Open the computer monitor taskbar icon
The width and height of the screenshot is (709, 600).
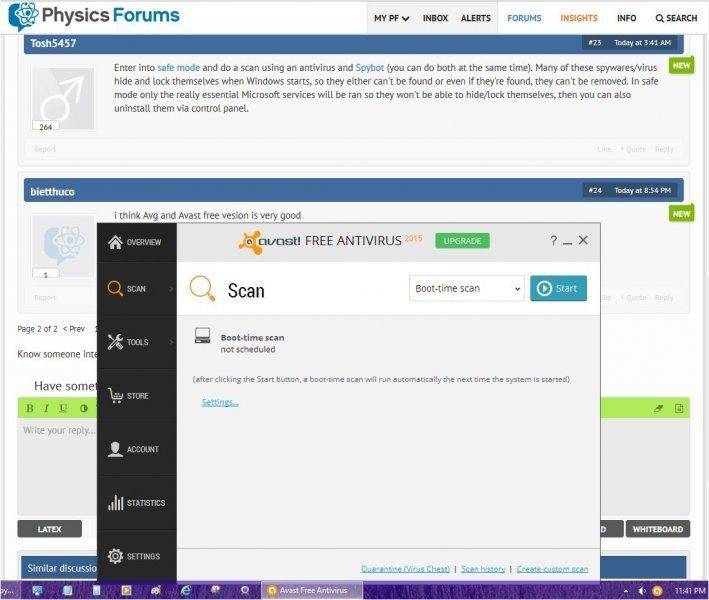[38, 590]
